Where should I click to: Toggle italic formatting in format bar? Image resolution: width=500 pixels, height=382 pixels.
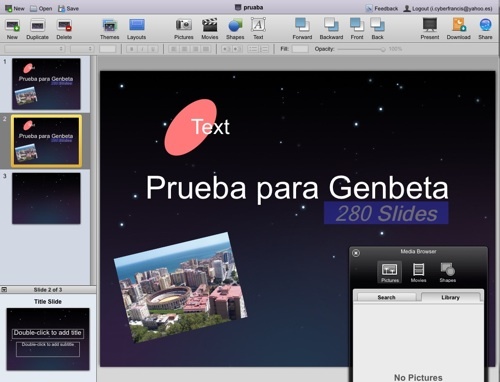coord(142,49)
